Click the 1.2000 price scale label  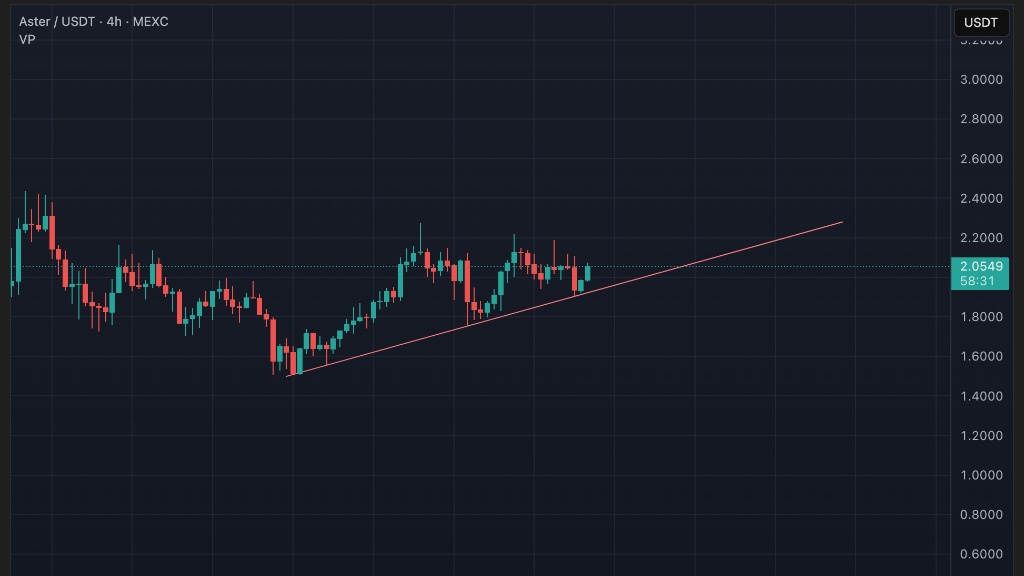(980, 435)
